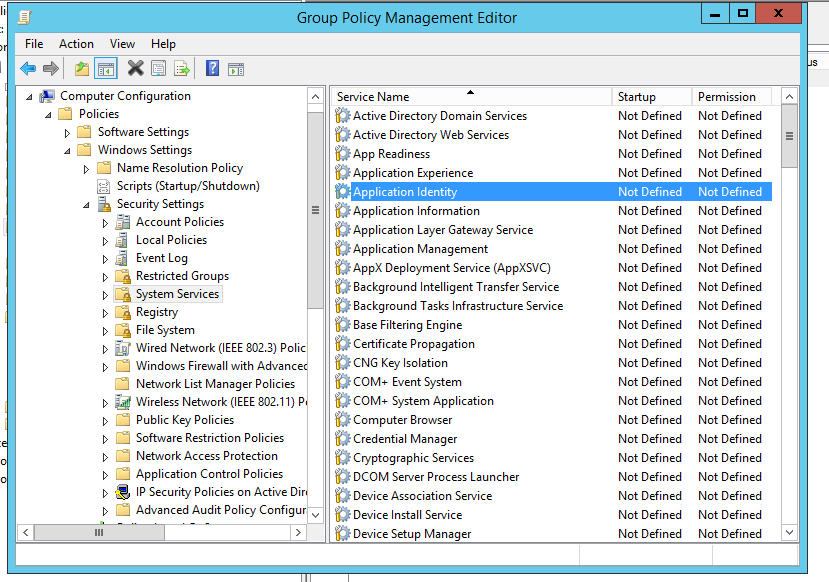Sort by Service Name column header
The width and height of the screenshot is (829, 582).
click(472, 97)
